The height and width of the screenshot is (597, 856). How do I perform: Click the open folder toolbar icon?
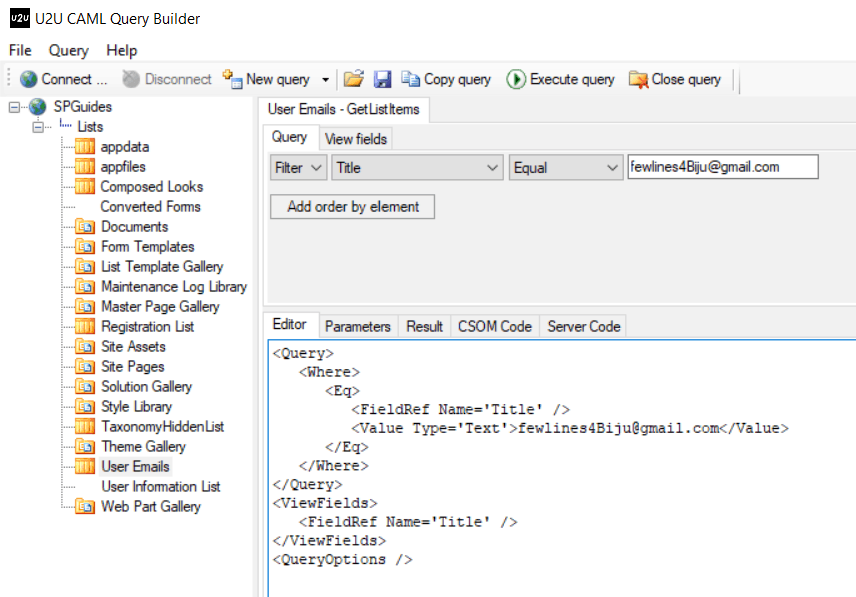[x=353, y=79]
